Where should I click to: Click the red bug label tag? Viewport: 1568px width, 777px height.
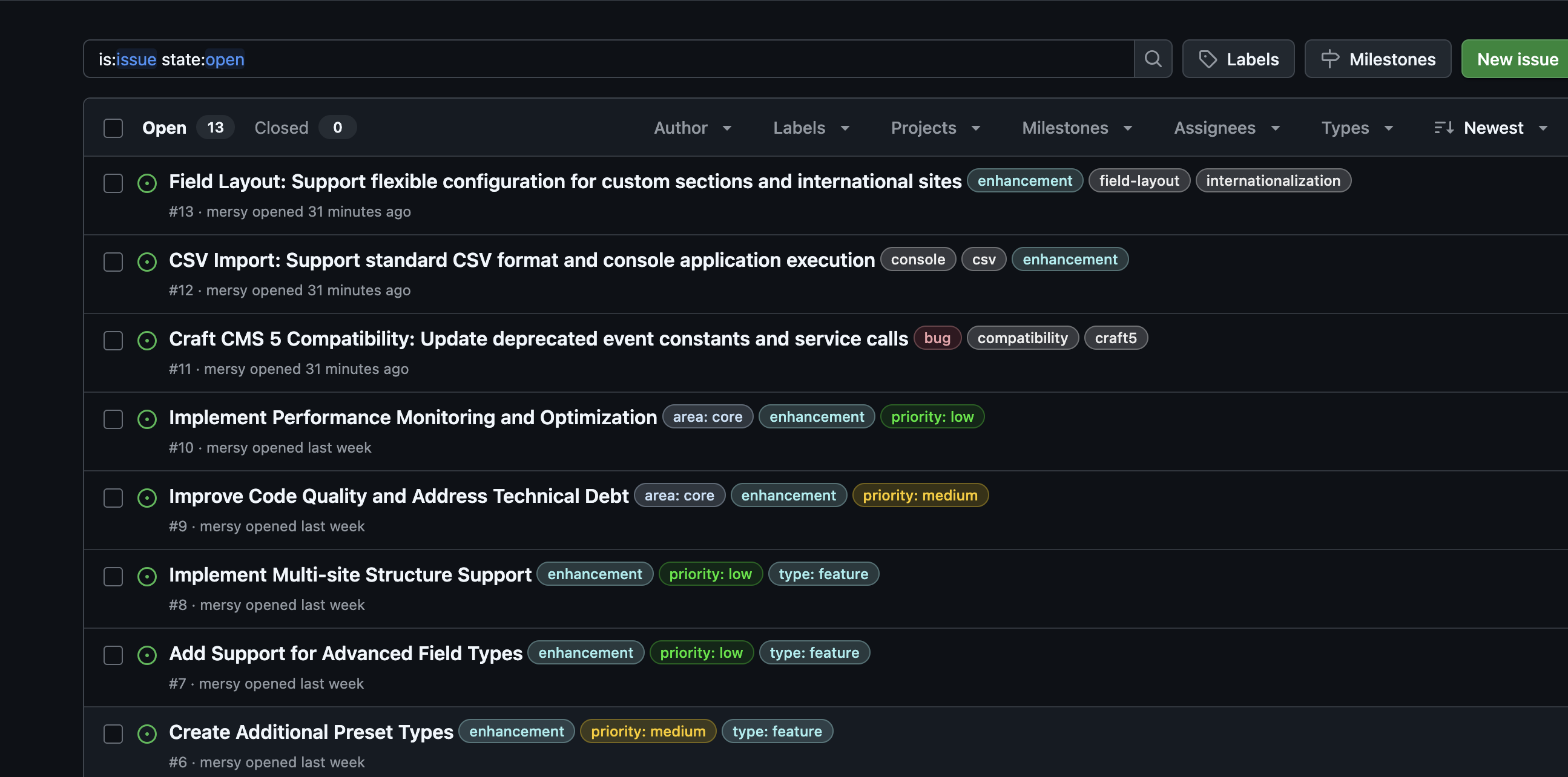[x=936, y=338]
